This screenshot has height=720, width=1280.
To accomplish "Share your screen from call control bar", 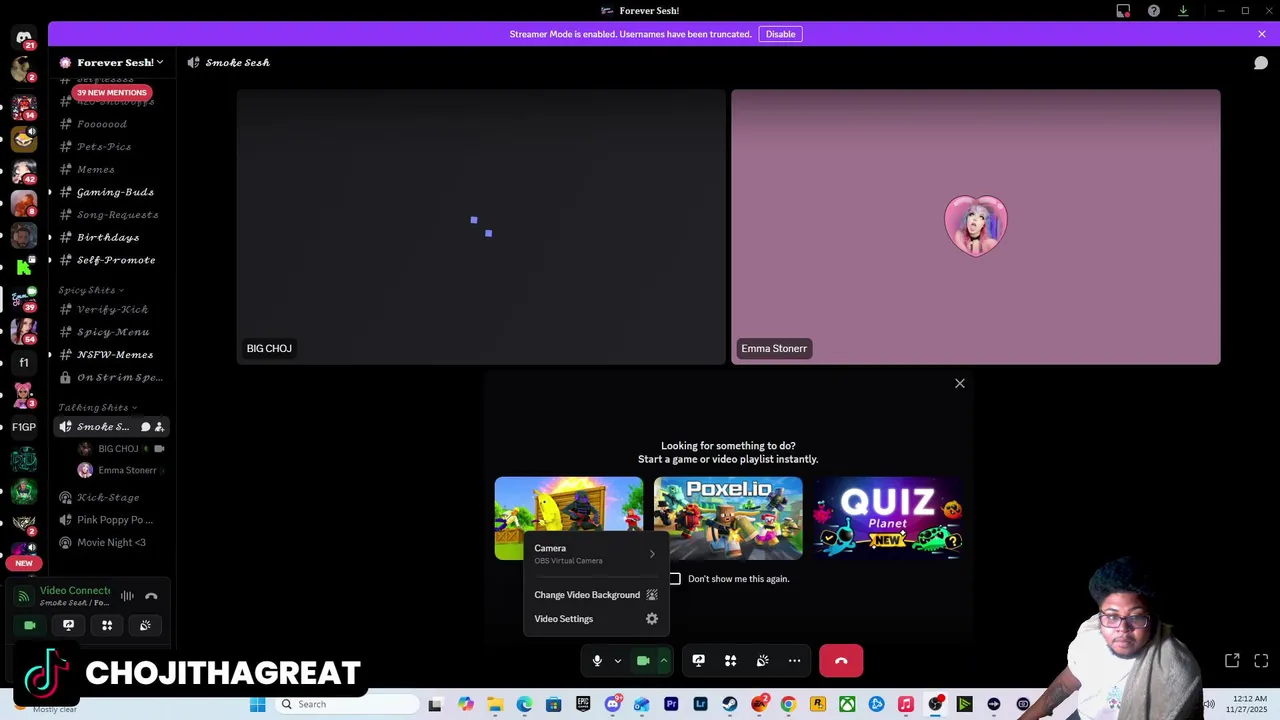I will point(698,661).
